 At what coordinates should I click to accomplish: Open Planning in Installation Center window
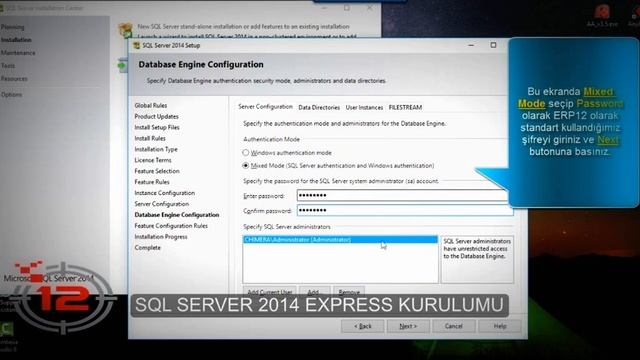pyautogui.click(x=12, y=27)
